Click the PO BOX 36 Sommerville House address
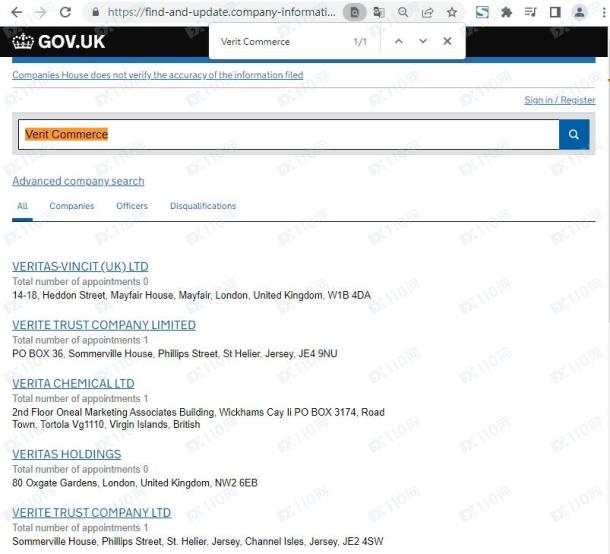The width and height of the screenshot is (610, 554). (x=175, y=354)
